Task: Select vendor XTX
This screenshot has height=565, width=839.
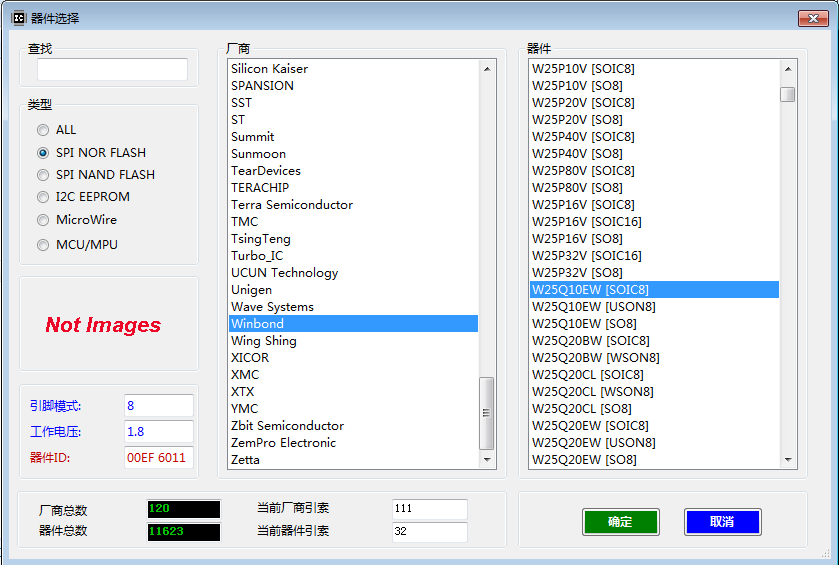Action: (353, 392)
